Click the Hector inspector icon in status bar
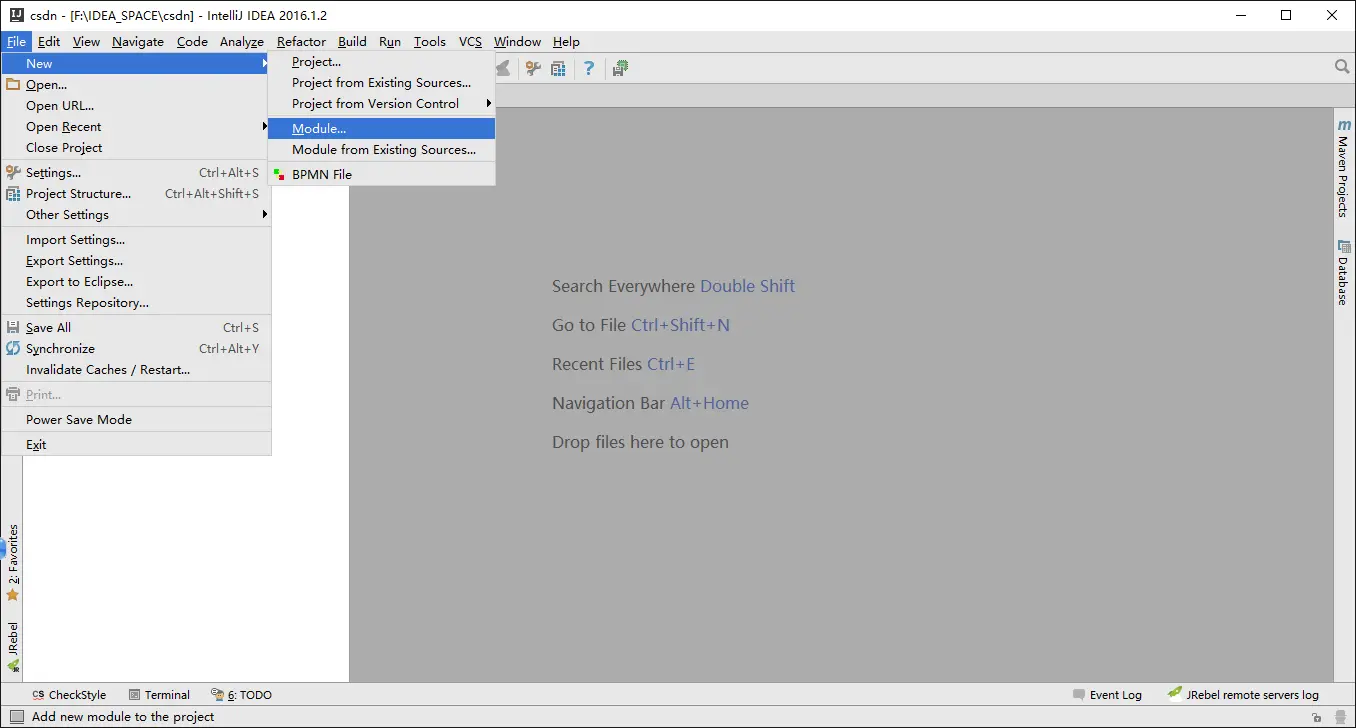This screenshot has width=1356, height=728. point(1339,717)
